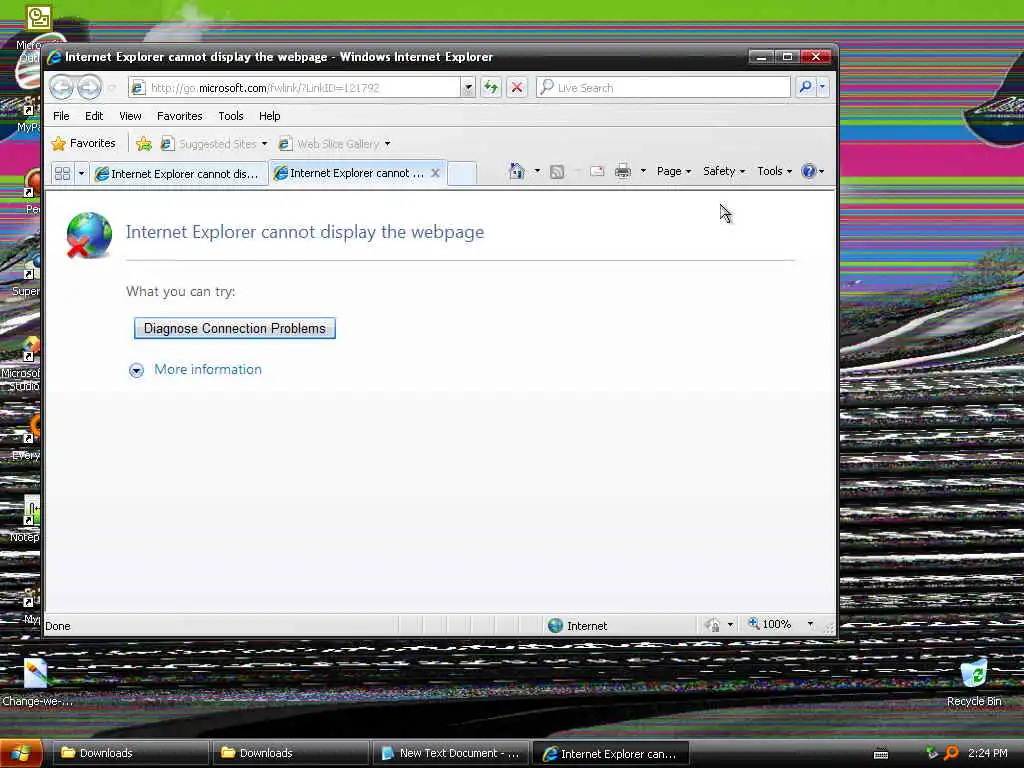1024x768 pixels.
Task: Click the Quick Tabs grid icon
Action: click(63, 173)
